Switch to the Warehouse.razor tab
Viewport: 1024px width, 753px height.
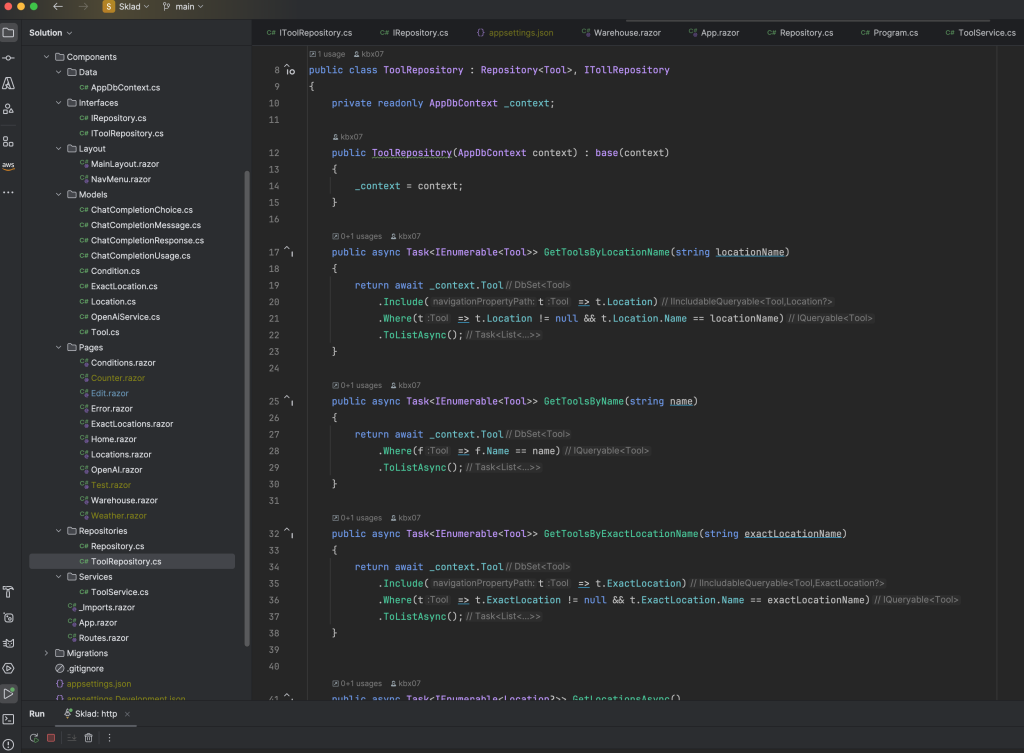(x=626, y=33)
